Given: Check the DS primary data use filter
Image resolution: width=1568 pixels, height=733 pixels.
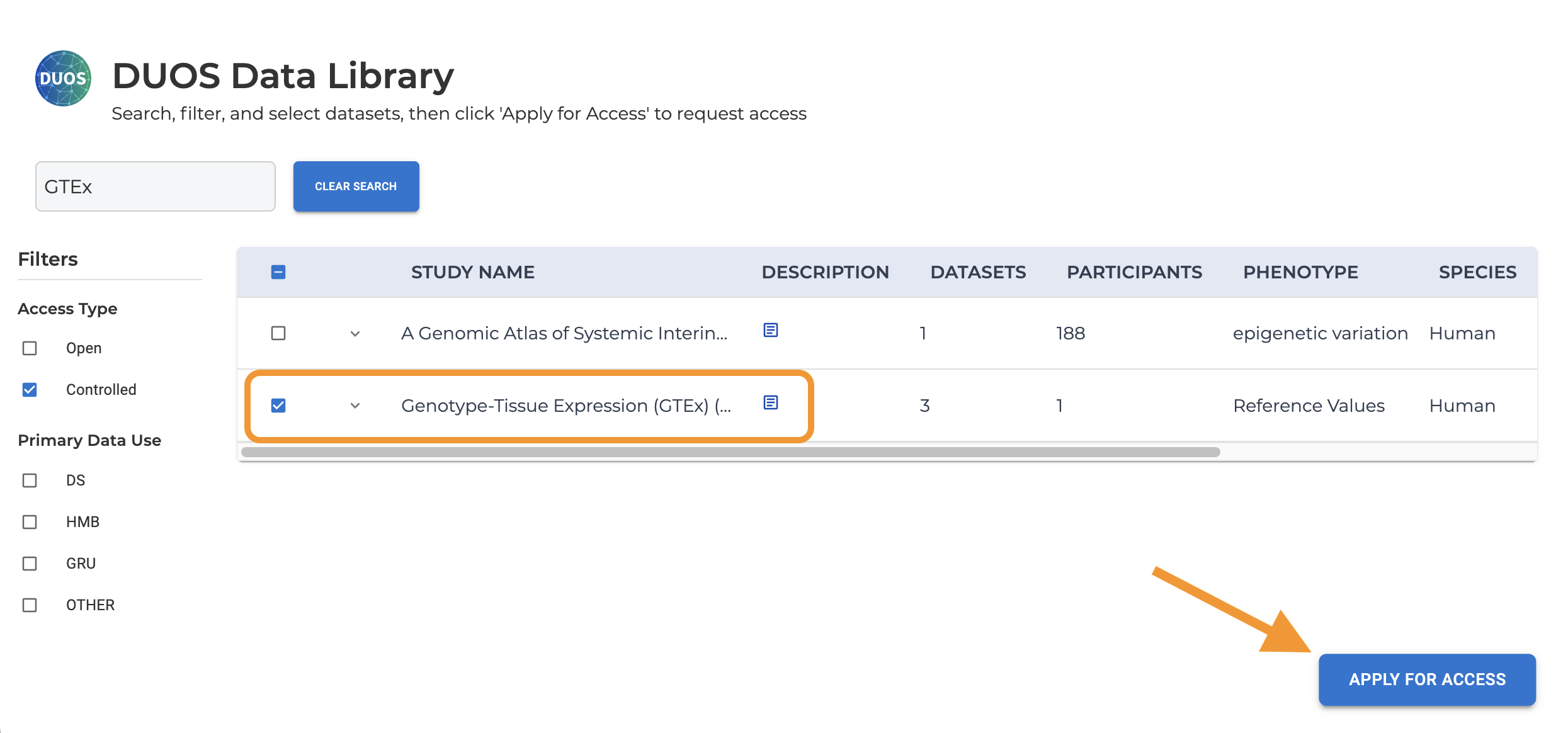Looking at the screenshot, I should point(30,480).
